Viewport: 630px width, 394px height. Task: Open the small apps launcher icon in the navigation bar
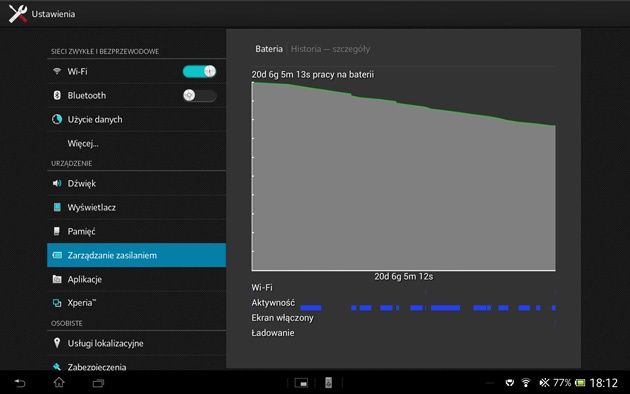click(301, 383)
